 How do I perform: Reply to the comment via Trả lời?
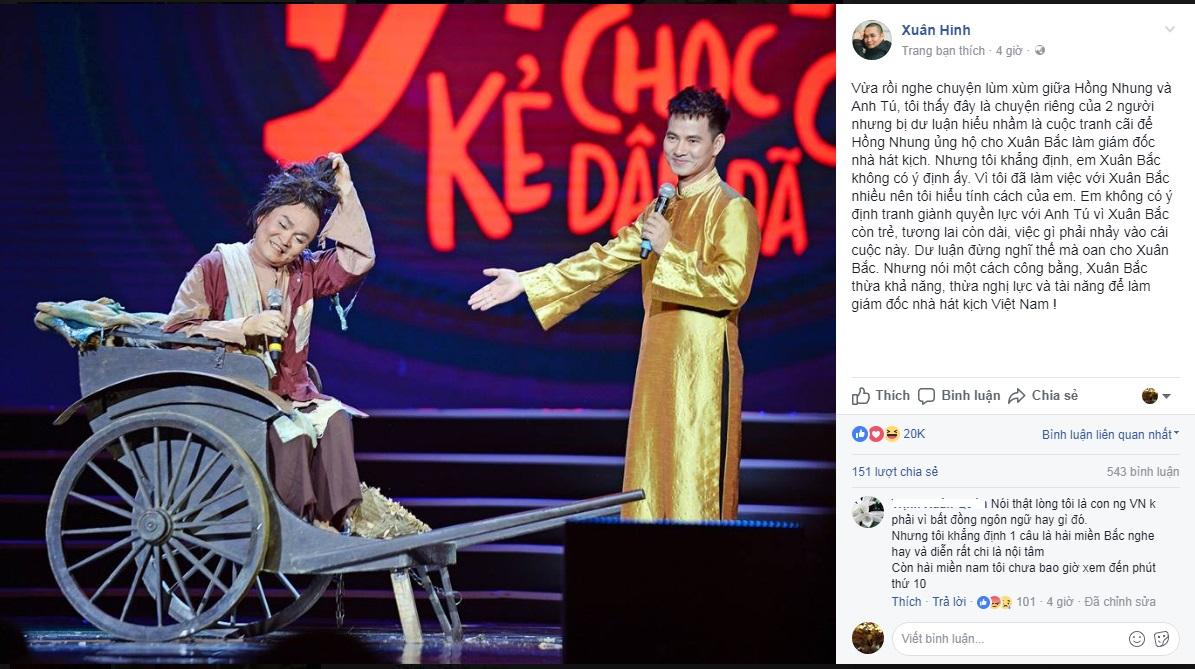click(949, 601)
